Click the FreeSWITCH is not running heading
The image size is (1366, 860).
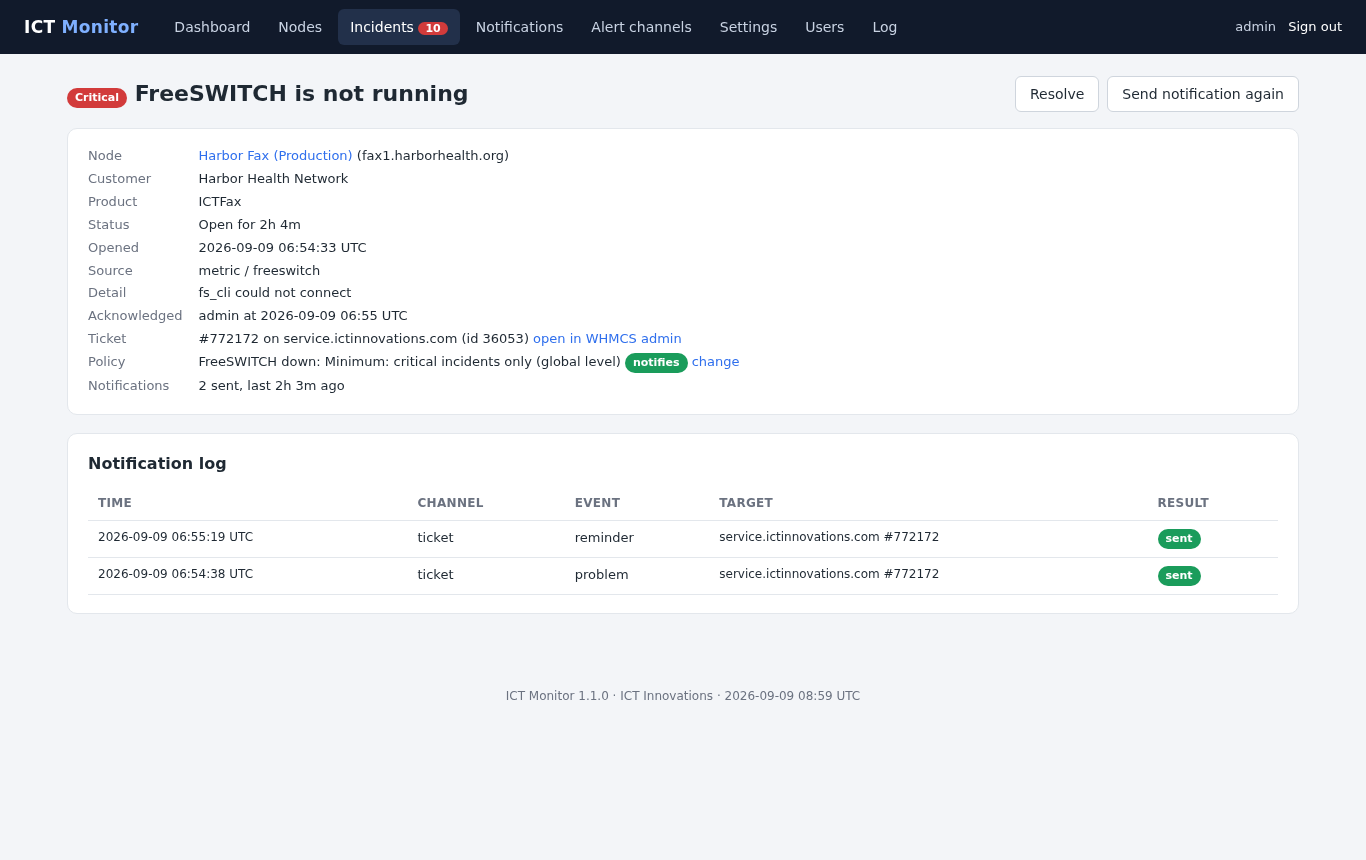tap(301, 93)
